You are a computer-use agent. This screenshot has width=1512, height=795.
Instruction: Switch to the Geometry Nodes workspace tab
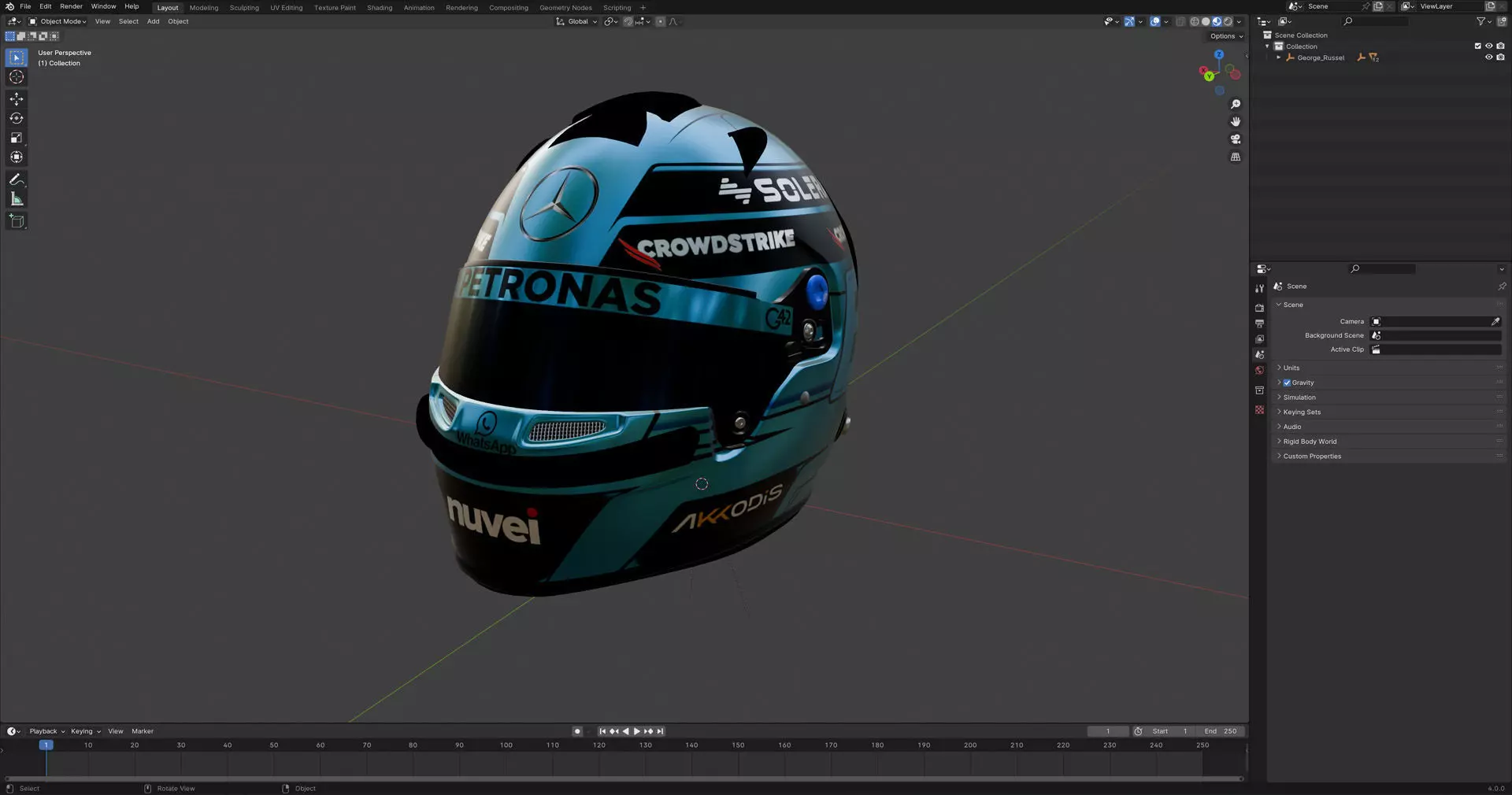(565, 8)
